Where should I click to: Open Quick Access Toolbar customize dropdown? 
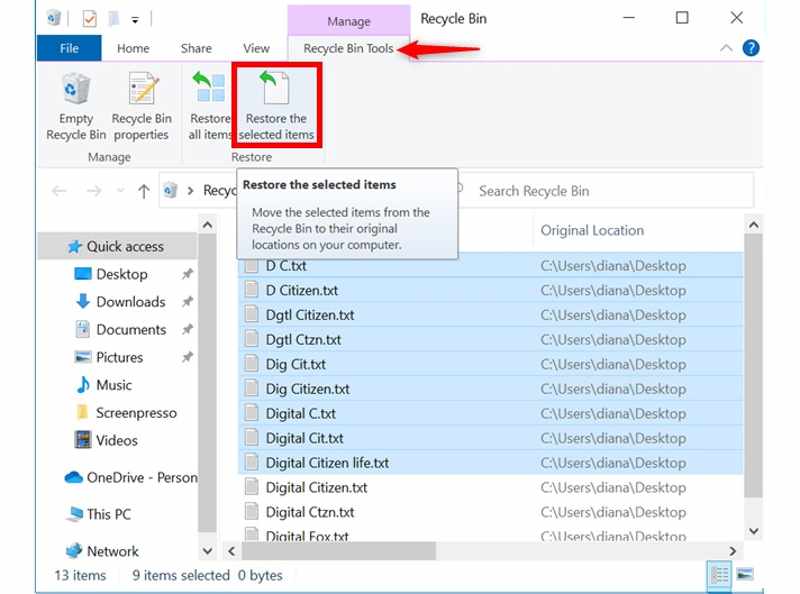click(x=135, y=19)
